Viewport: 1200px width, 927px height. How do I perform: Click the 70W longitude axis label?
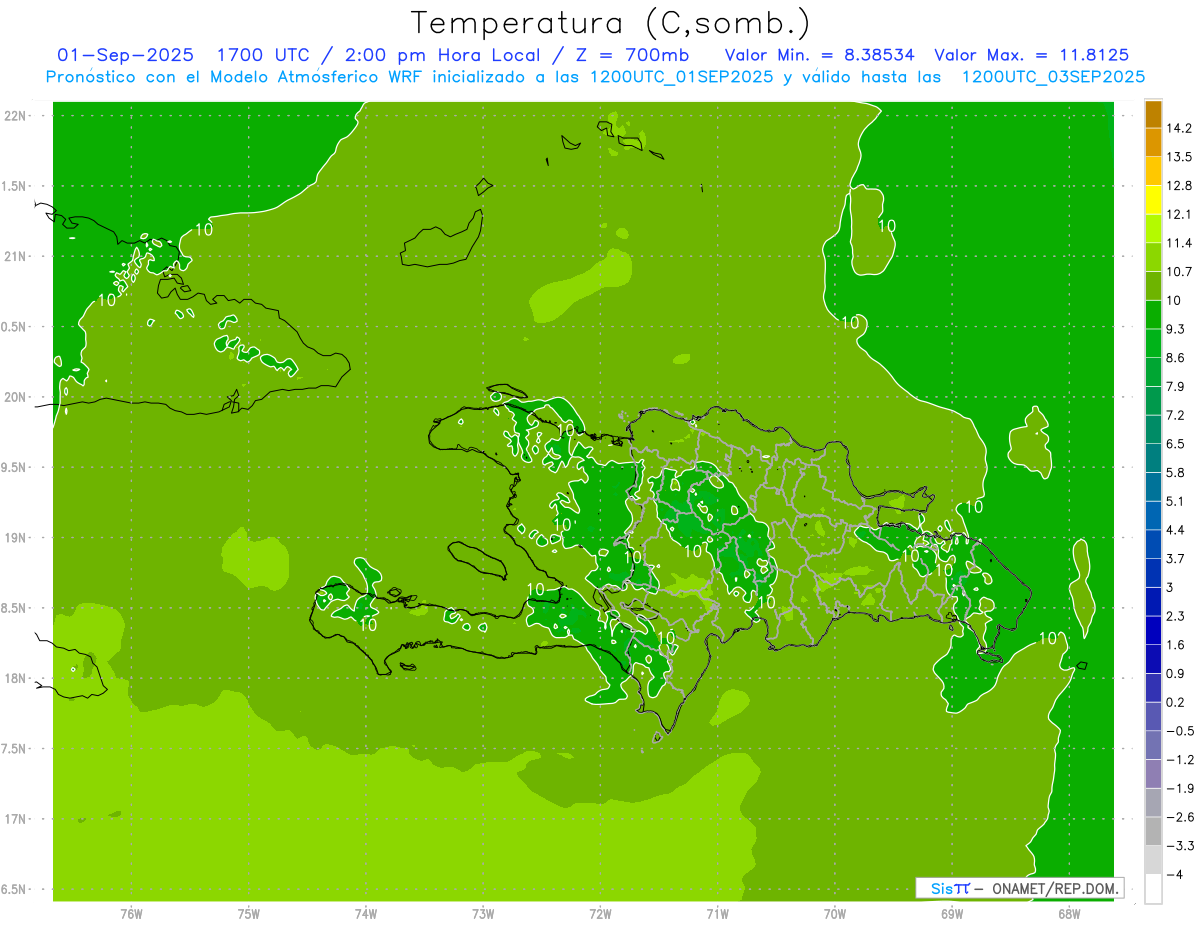835,914
